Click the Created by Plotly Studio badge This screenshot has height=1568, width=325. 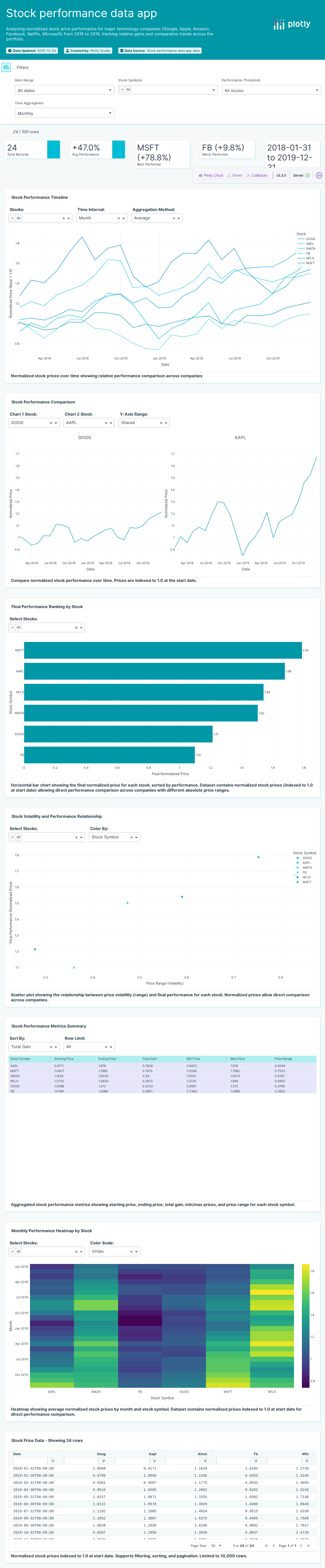tap(88, 51)
